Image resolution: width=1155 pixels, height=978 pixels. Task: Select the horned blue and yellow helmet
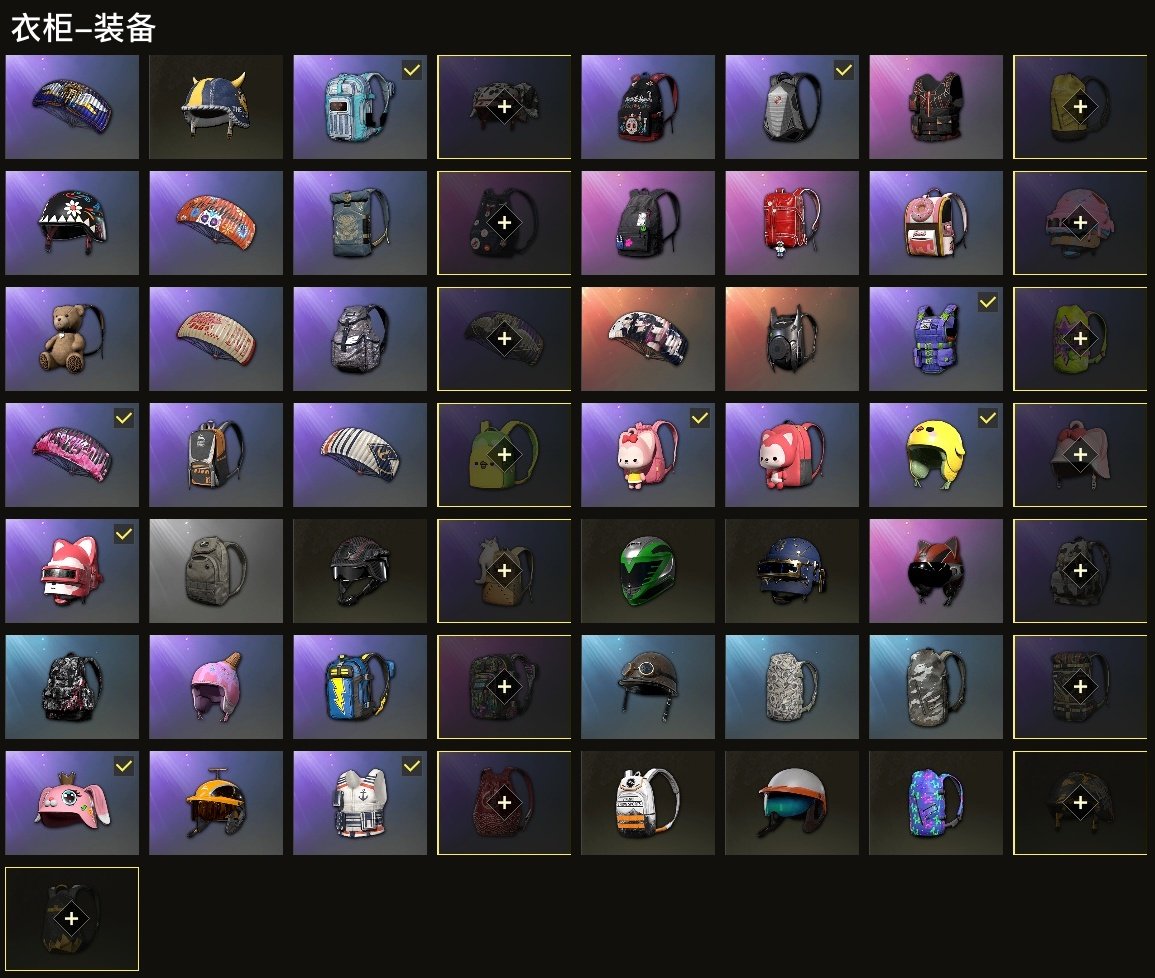click(x=216, y=107)
